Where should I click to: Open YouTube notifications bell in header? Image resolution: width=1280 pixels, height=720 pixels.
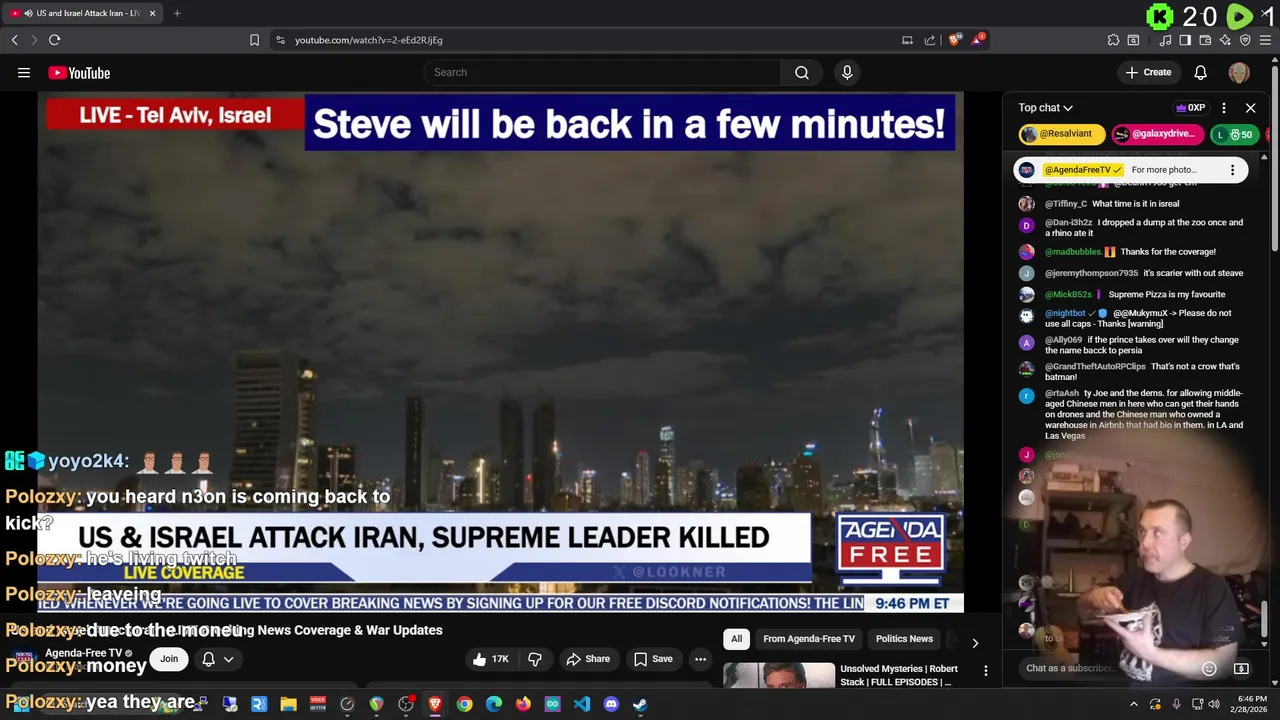click(x=1201, y=72)
